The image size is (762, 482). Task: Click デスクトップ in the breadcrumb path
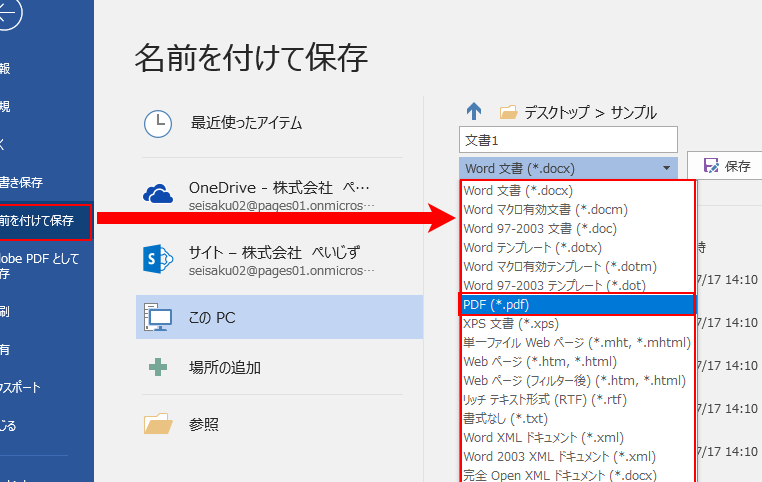557,112
